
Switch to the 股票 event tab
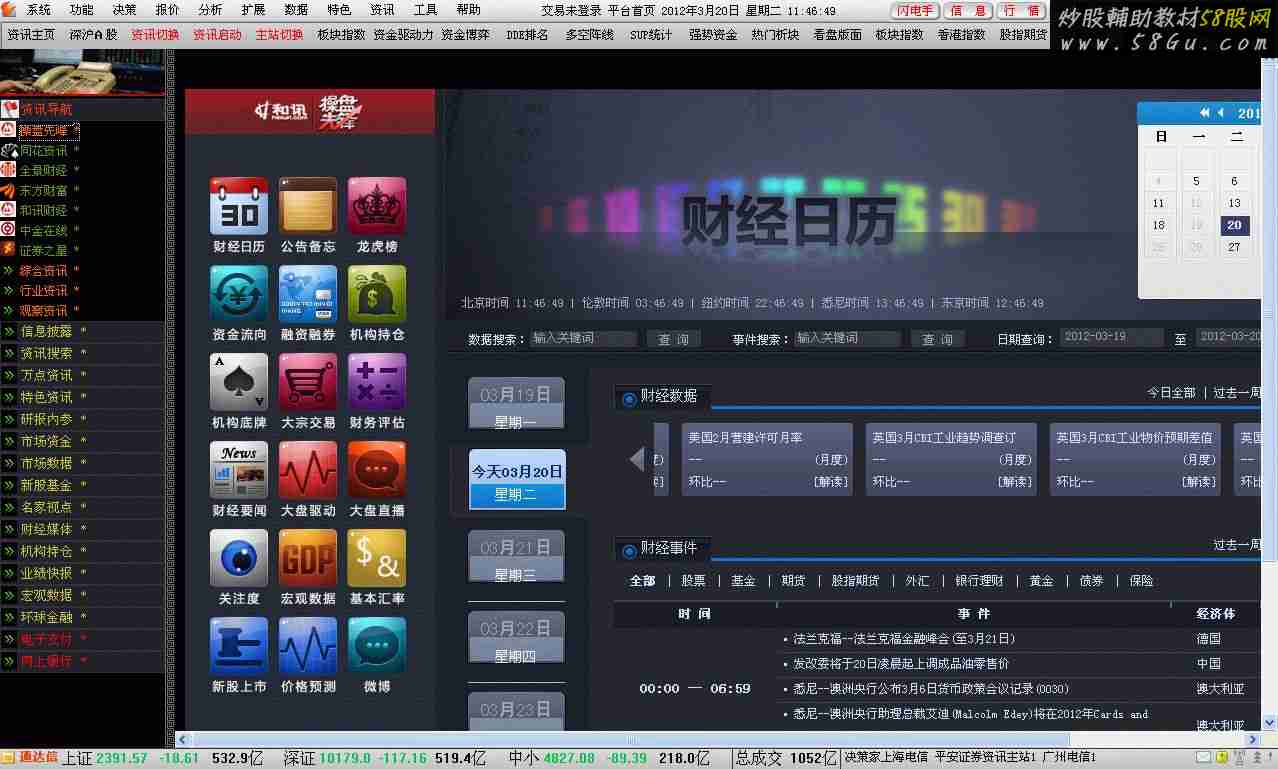click(x=693, y=581)
